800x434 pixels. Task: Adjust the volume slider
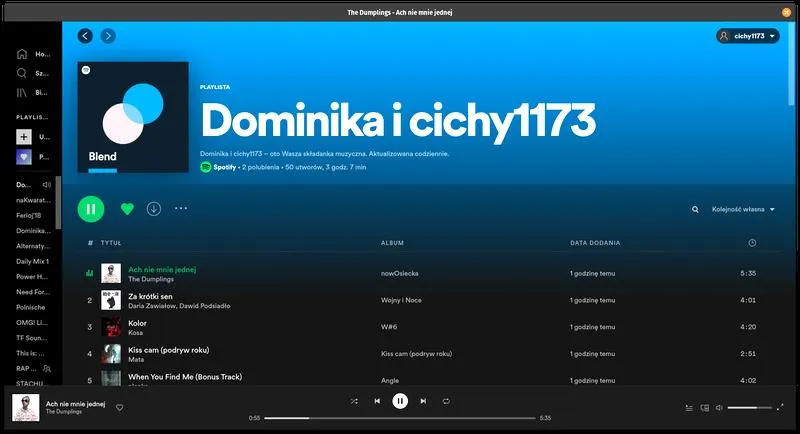pos(749,408)
